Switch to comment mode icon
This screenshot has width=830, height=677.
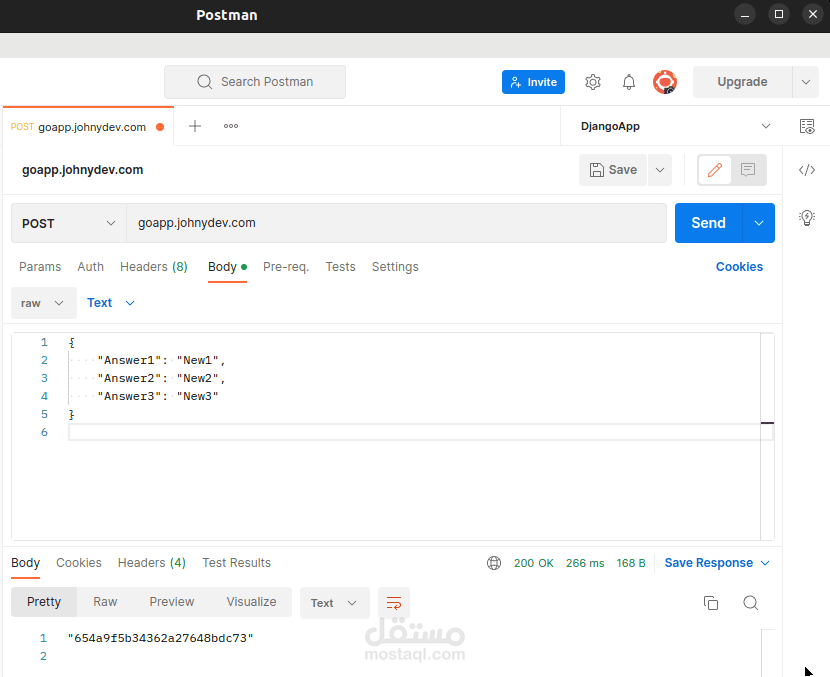click(x=748, y=170)
